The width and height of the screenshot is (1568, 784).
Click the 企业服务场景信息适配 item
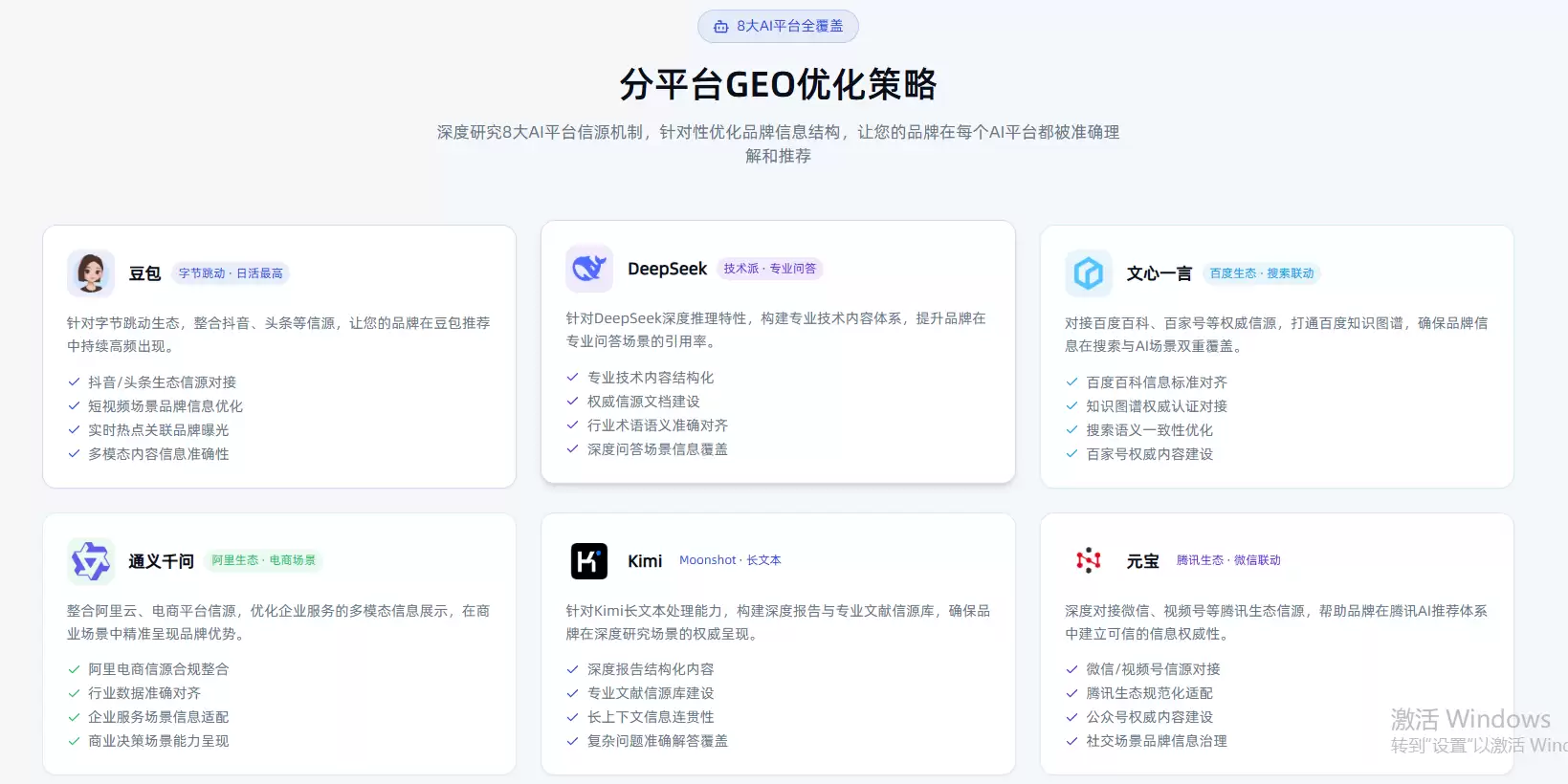pyautogui.click(x=148, y=717)
